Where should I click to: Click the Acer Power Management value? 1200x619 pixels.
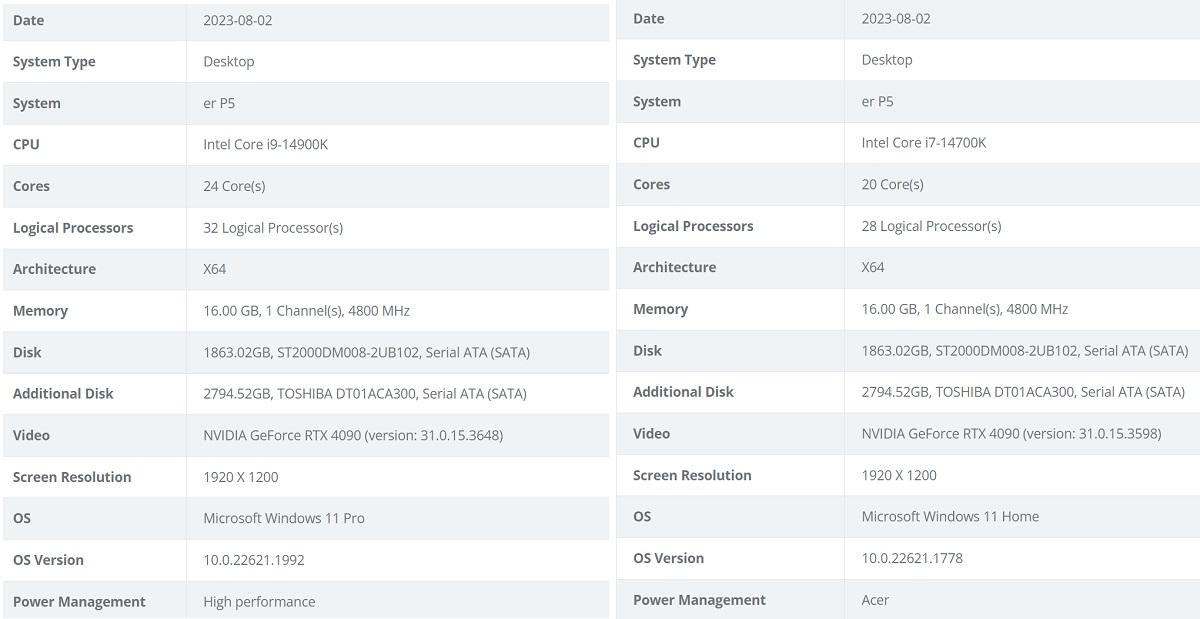click(875, 599)
